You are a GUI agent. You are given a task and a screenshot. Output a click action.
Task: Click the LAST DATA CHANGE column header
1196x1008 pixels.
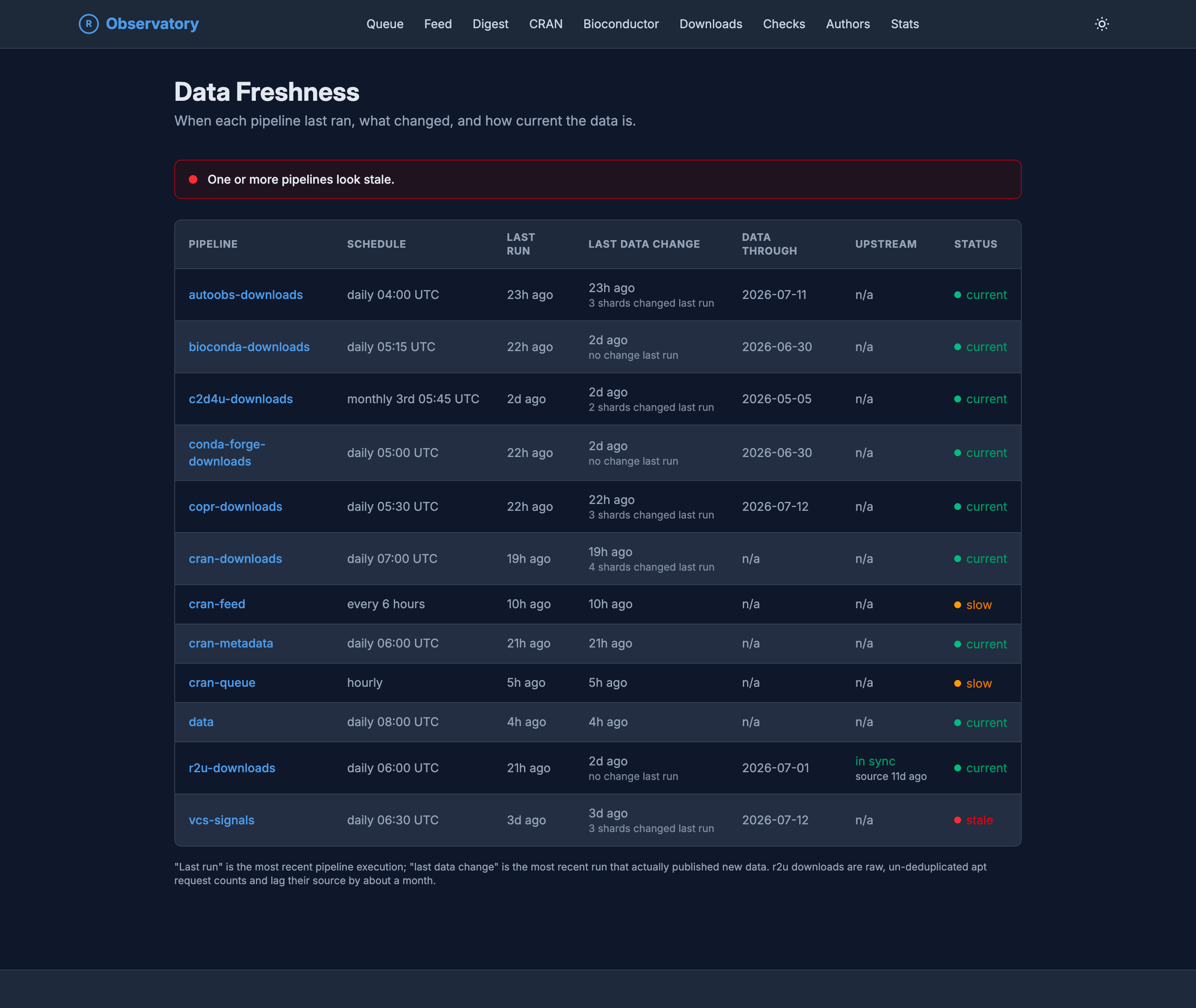pos(644,244)
